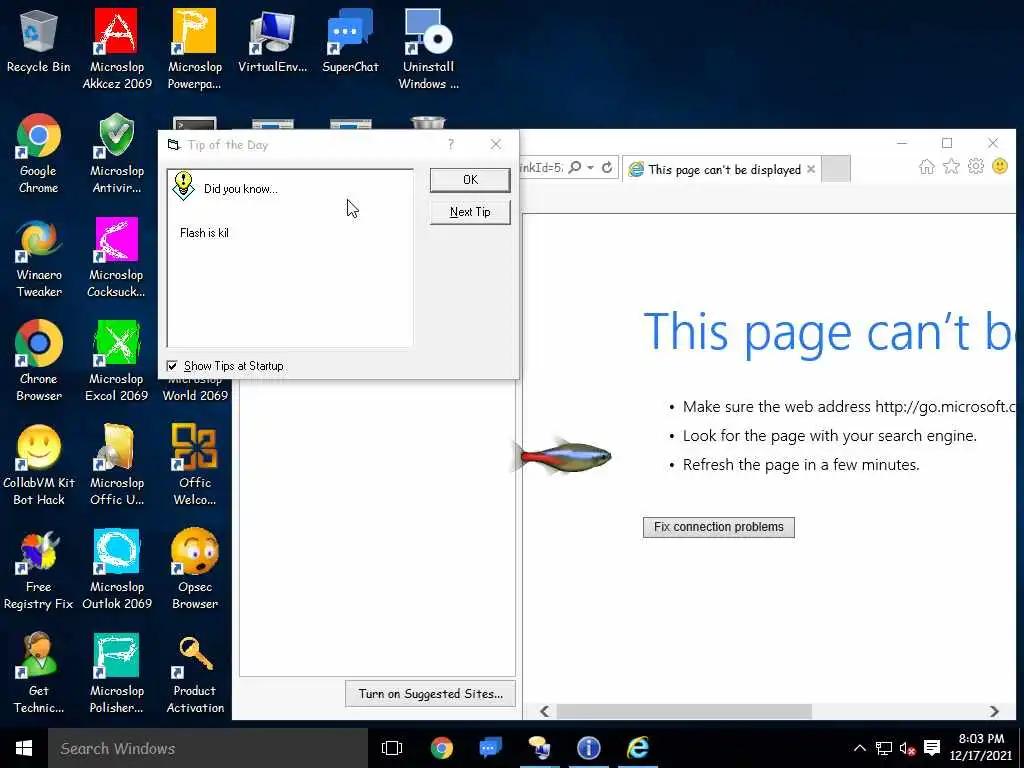
Task: Switch to 'This page can't be displayed' tab
Action: (x=722, y=169)
